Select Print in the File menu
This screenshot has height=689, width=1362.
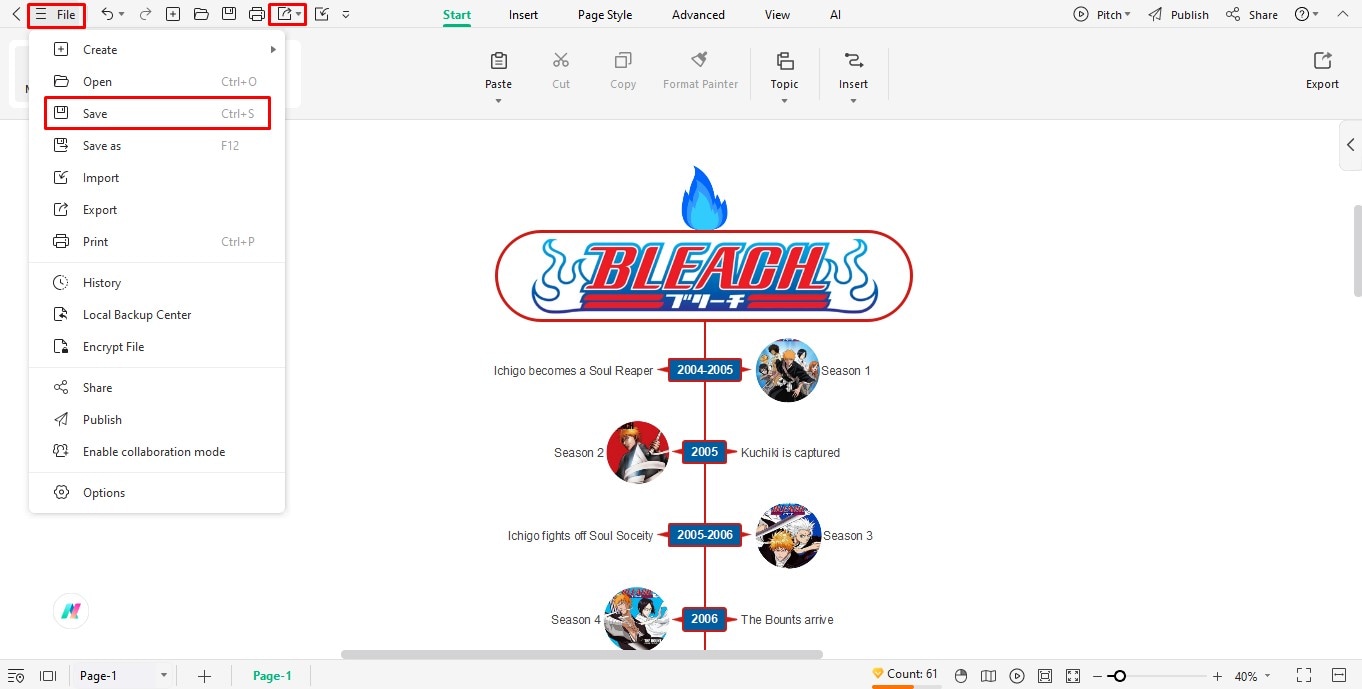coord(157,241)
